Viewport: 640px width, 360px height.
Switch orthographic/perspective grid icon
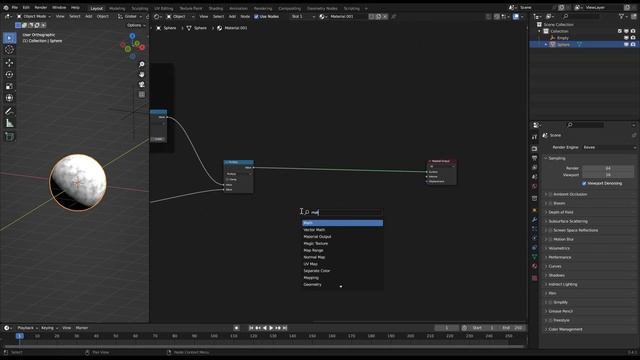[x=142, y=94]
